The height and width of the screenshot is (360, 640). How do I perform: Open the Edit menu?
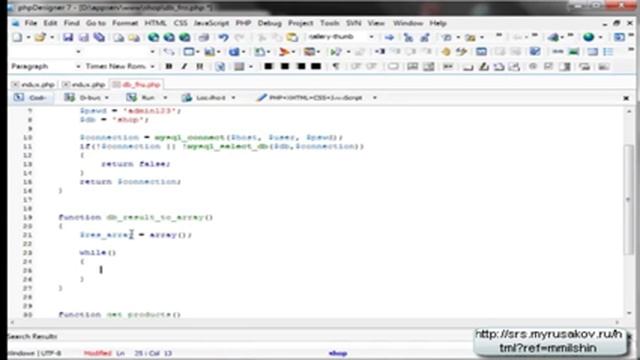(x=50, y=23)
